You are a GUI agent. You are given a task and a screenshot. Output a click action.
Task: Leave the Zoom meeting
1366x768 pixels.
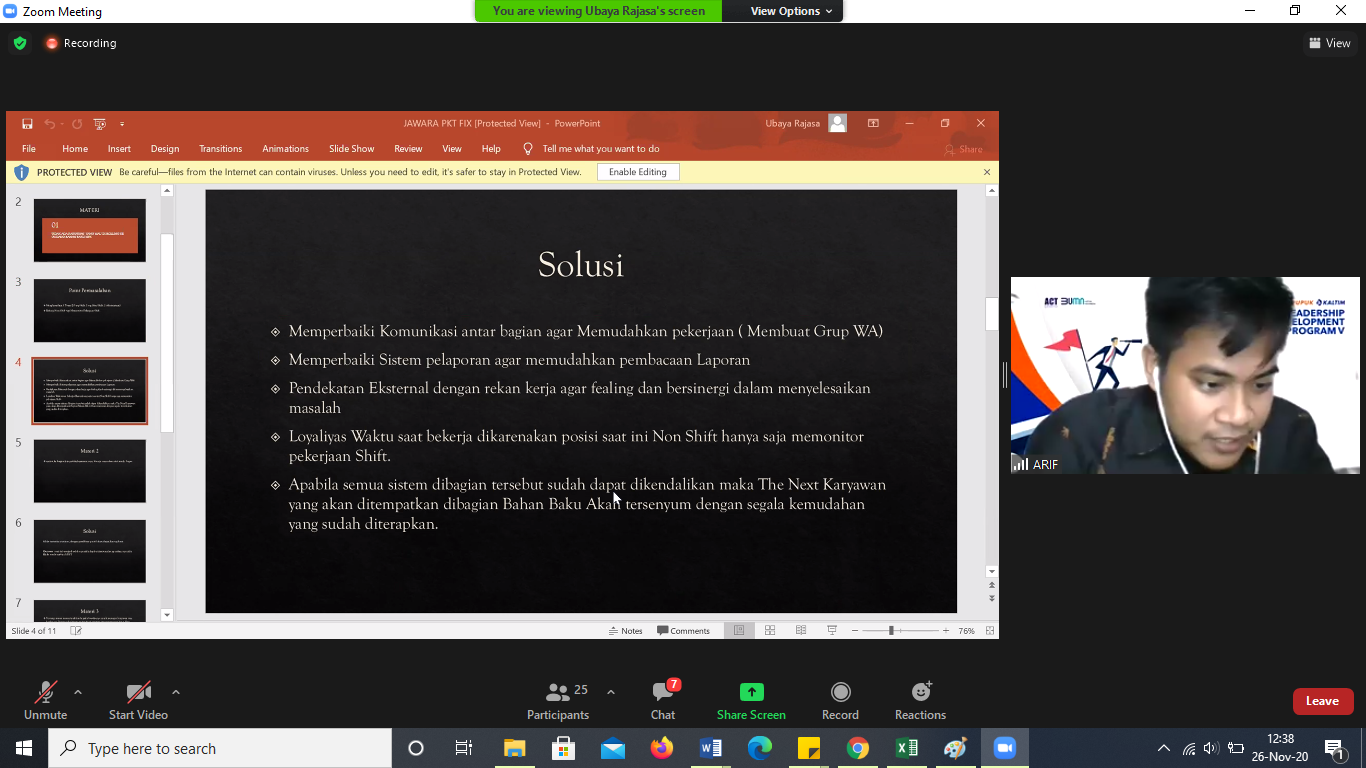click(1322, 701)
